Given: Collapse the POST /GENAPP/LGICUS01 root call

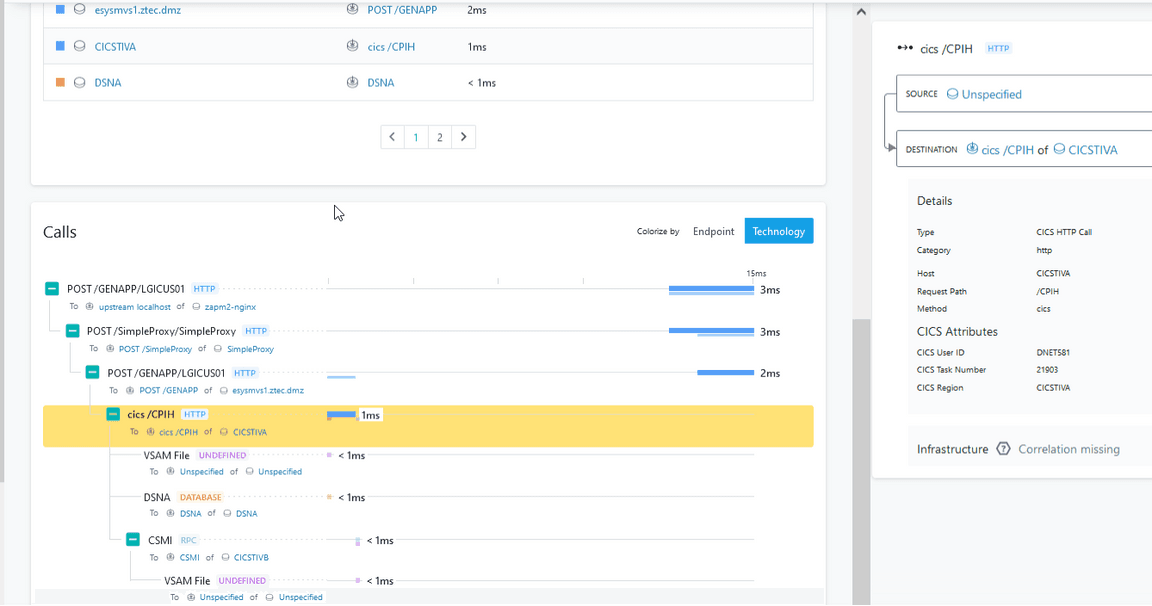Looking at the screenshot, I should click(x=52, y=289).
